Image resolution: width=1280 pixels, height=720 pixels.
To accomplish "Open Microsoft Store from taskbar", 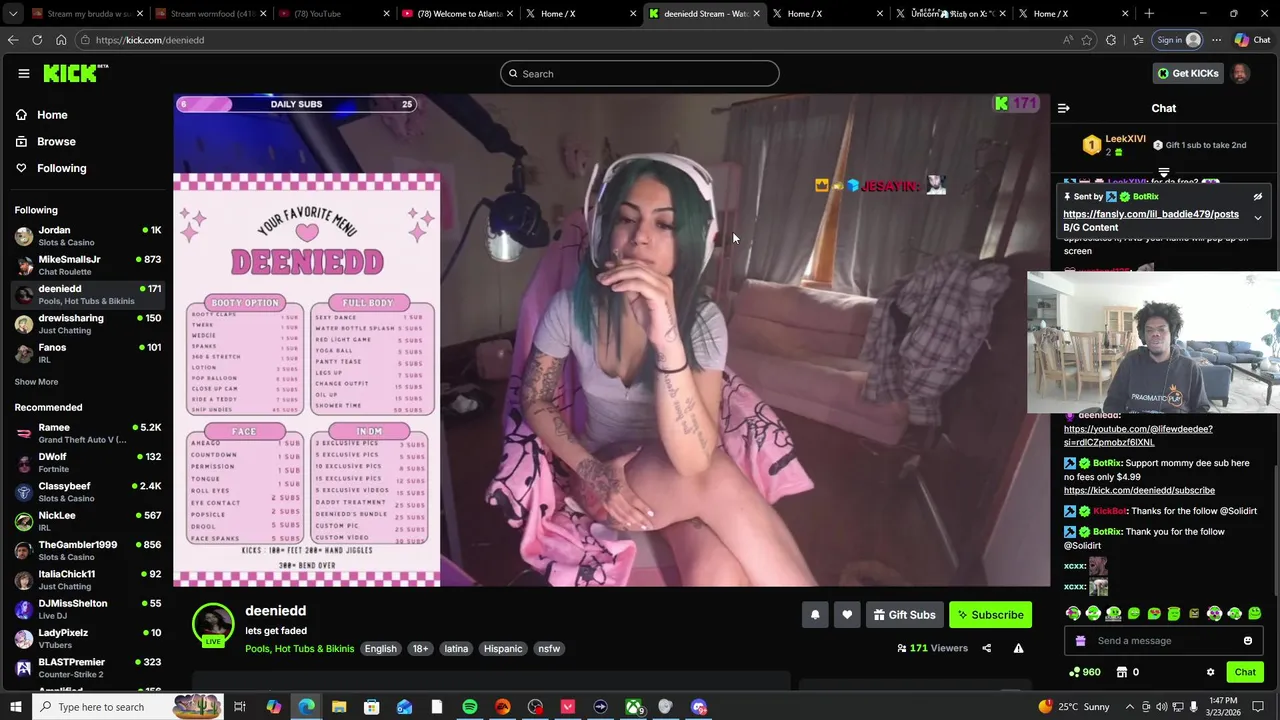I will click(x=372, y=707).
